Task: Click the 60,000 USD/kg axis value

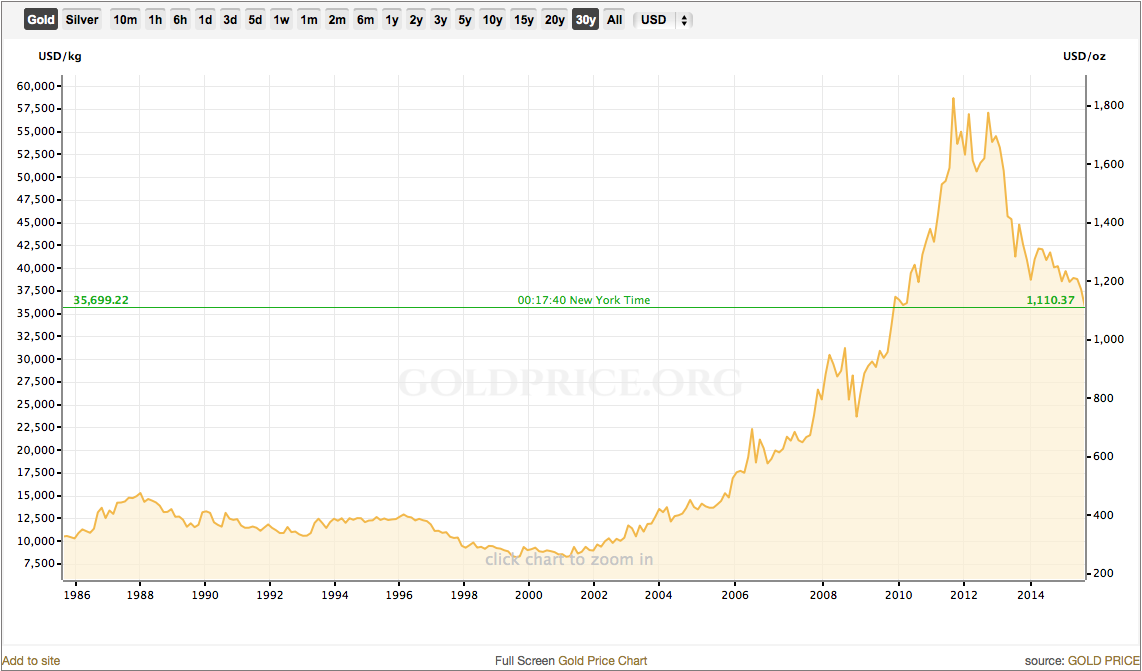Action: pyautogui.click(x=36, y=86)
